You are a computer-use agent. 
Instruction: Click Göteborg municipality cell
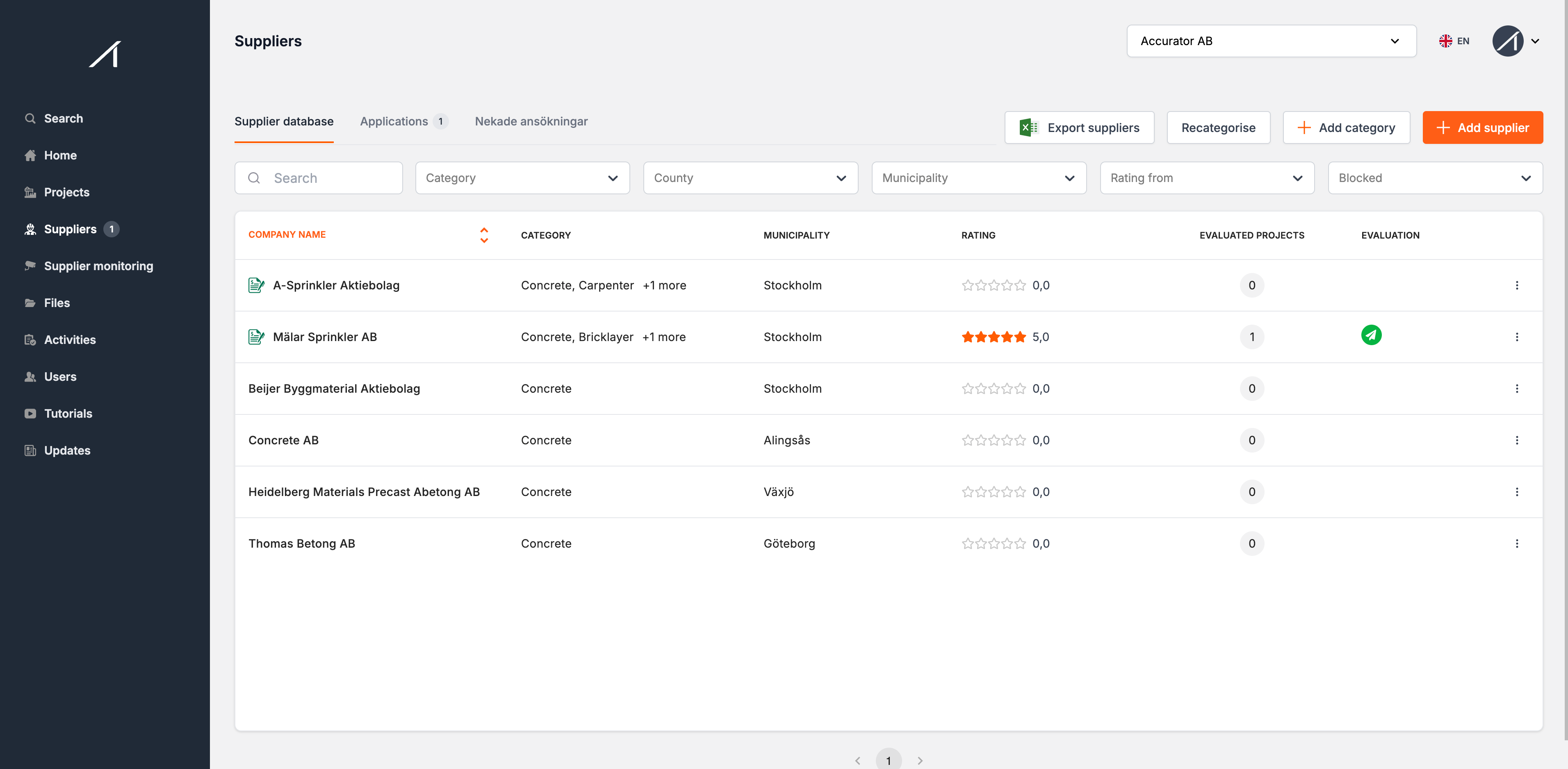click(789, 544)
